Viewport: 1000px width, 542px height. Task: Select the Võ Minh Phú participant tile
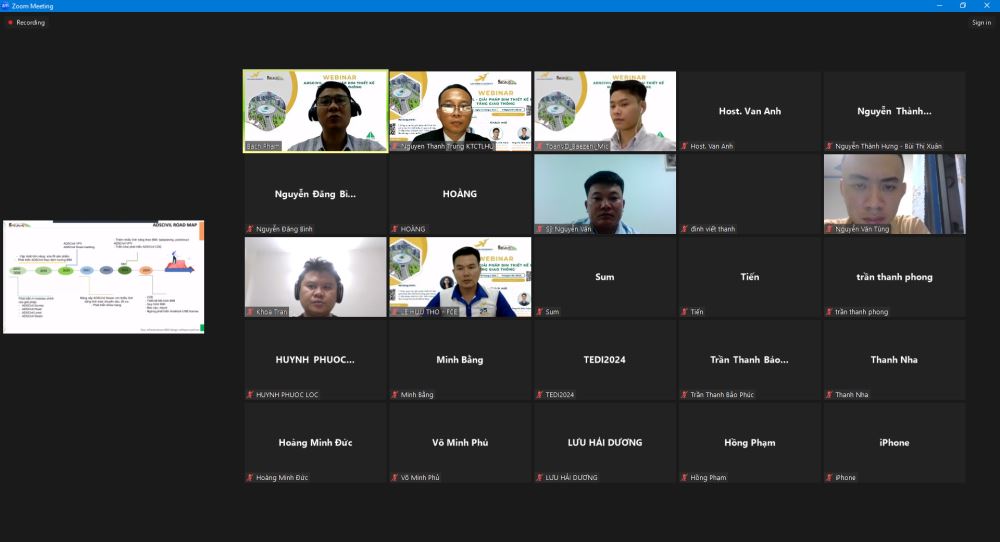[460, 442]
